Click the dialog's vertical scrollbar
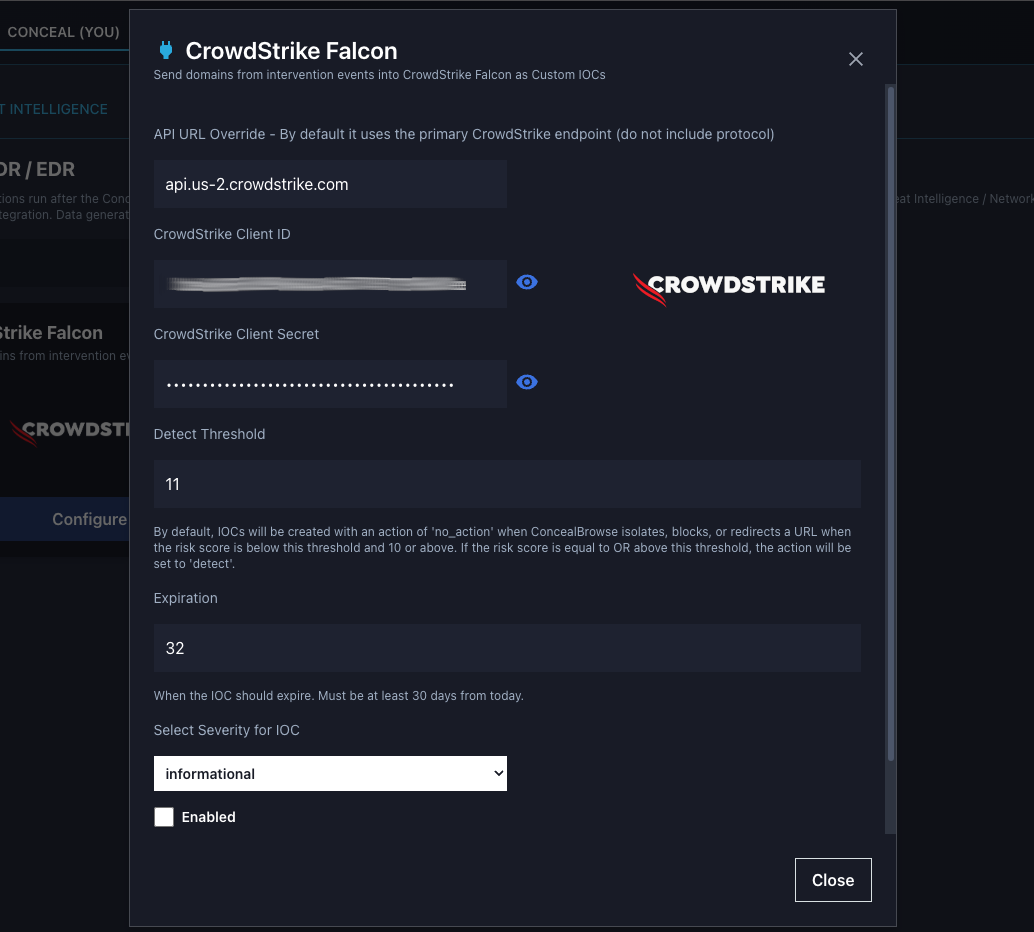The width and height of the screenshot is (1034, 932). click(x=889, y=420)
